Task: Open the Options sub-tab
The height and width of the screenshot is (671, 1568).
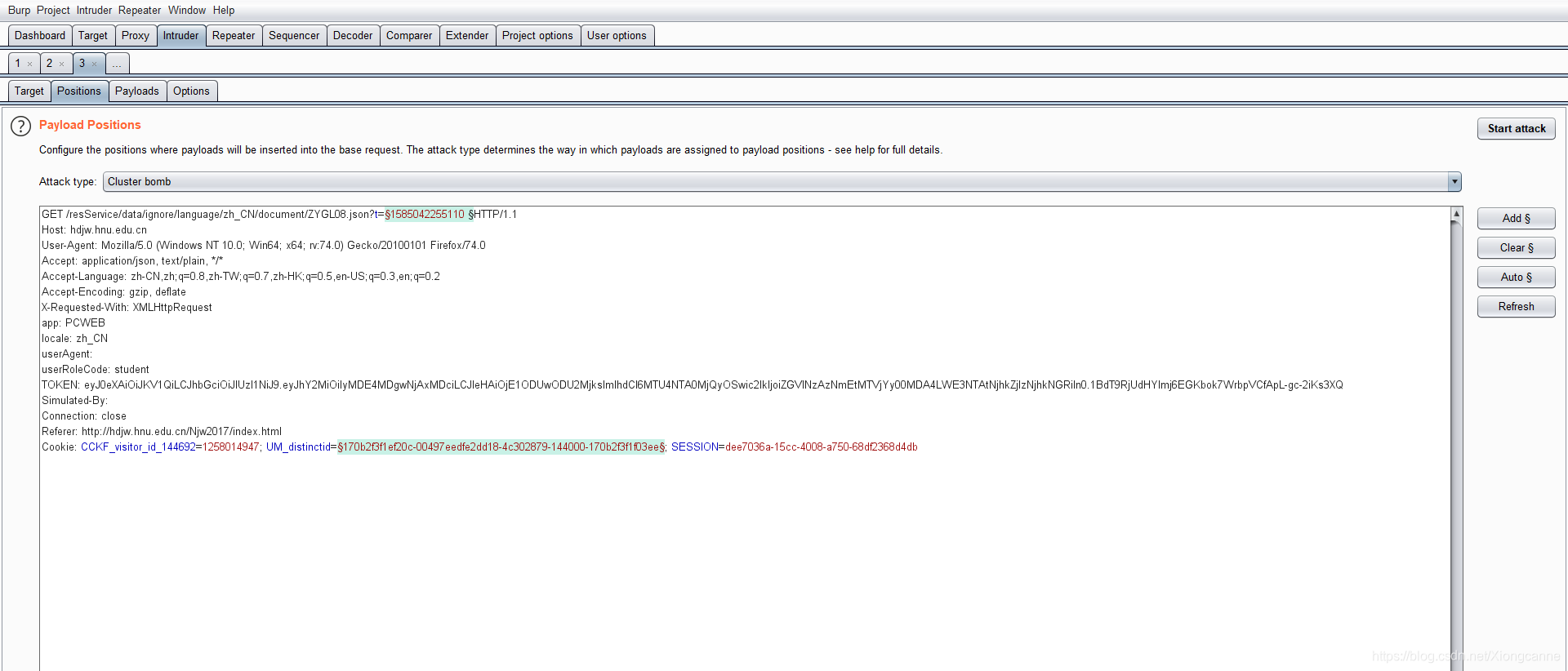Action: tap(191, 91)
